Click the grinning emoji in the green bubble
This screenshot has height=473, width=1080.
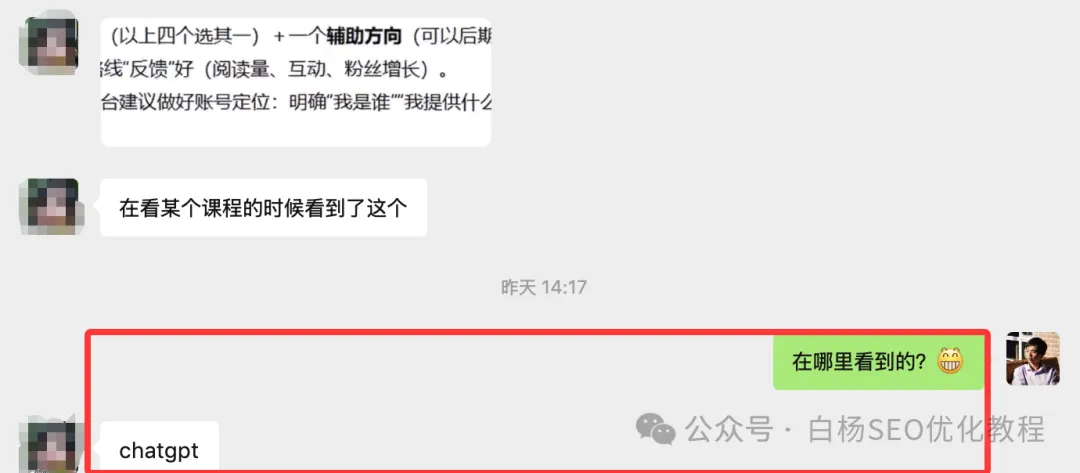[x=951, y=362]
